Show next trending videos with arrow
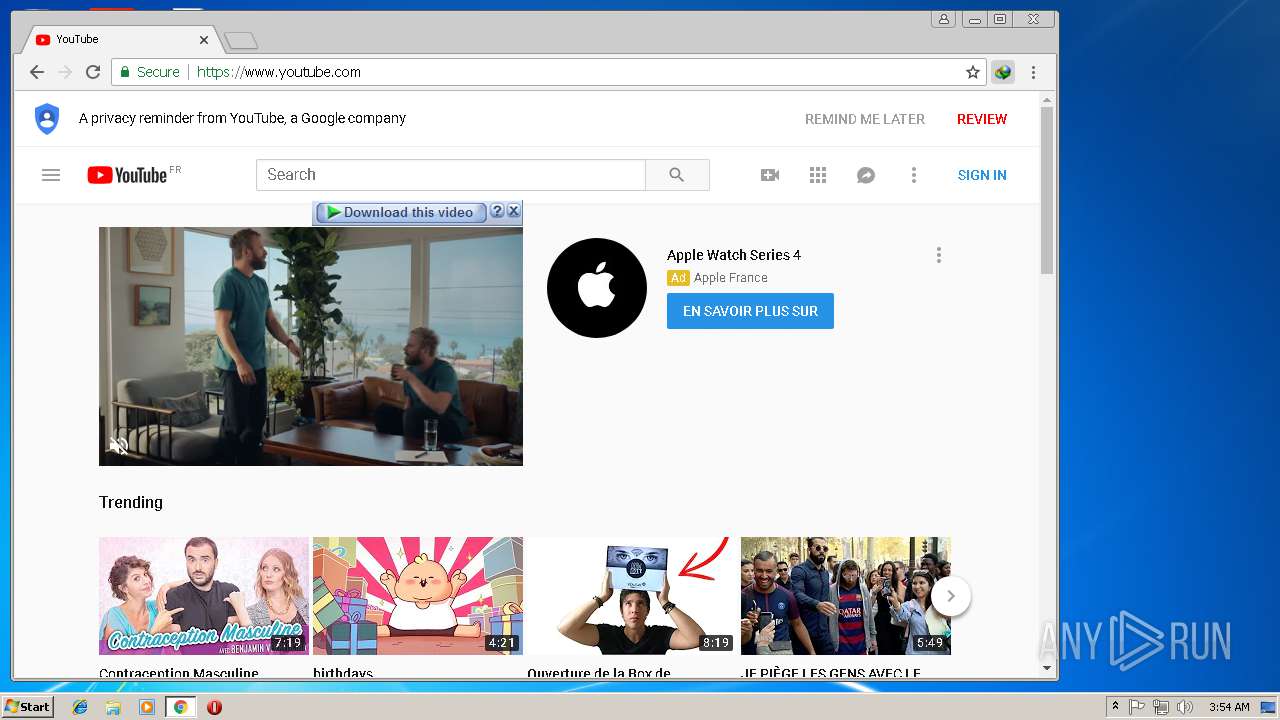The height and width of the screenshot is (720, 1280). [951, 596]
